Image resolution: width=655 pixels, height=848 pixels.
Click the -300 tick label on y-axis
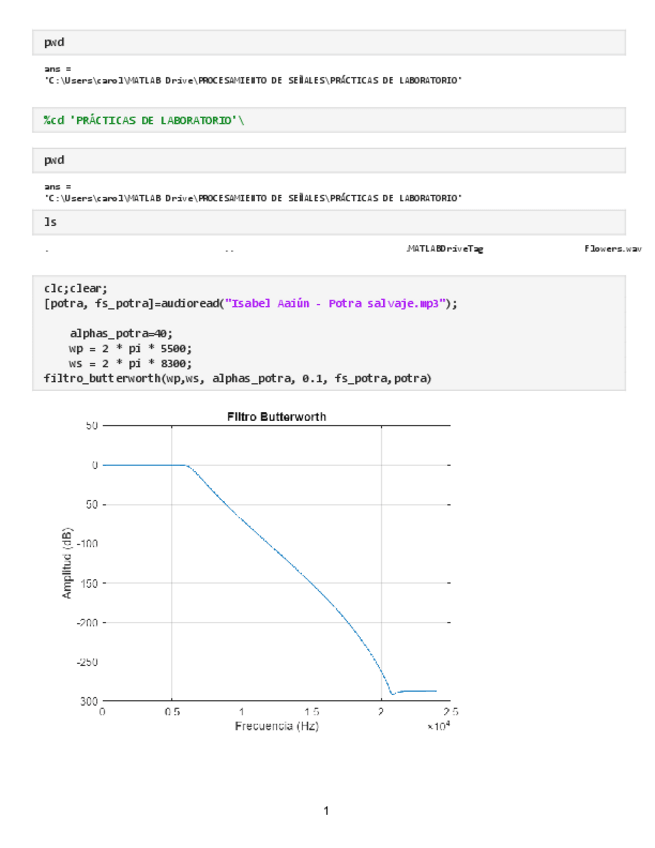86,701
